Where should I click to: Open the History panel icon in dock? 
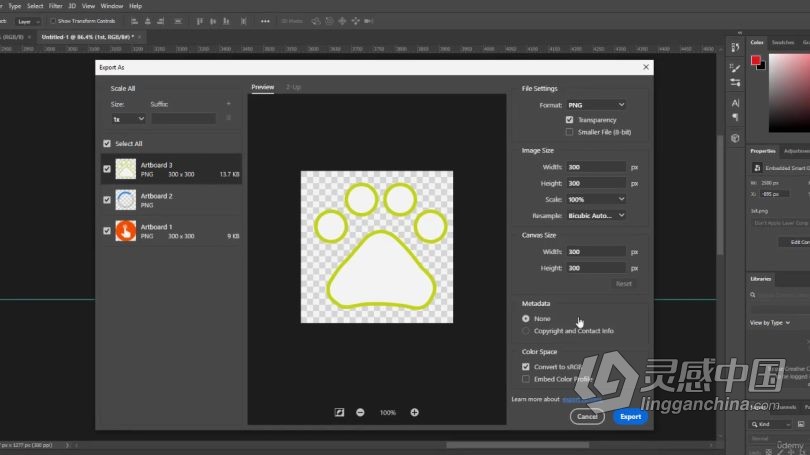[x=735, y=48]
